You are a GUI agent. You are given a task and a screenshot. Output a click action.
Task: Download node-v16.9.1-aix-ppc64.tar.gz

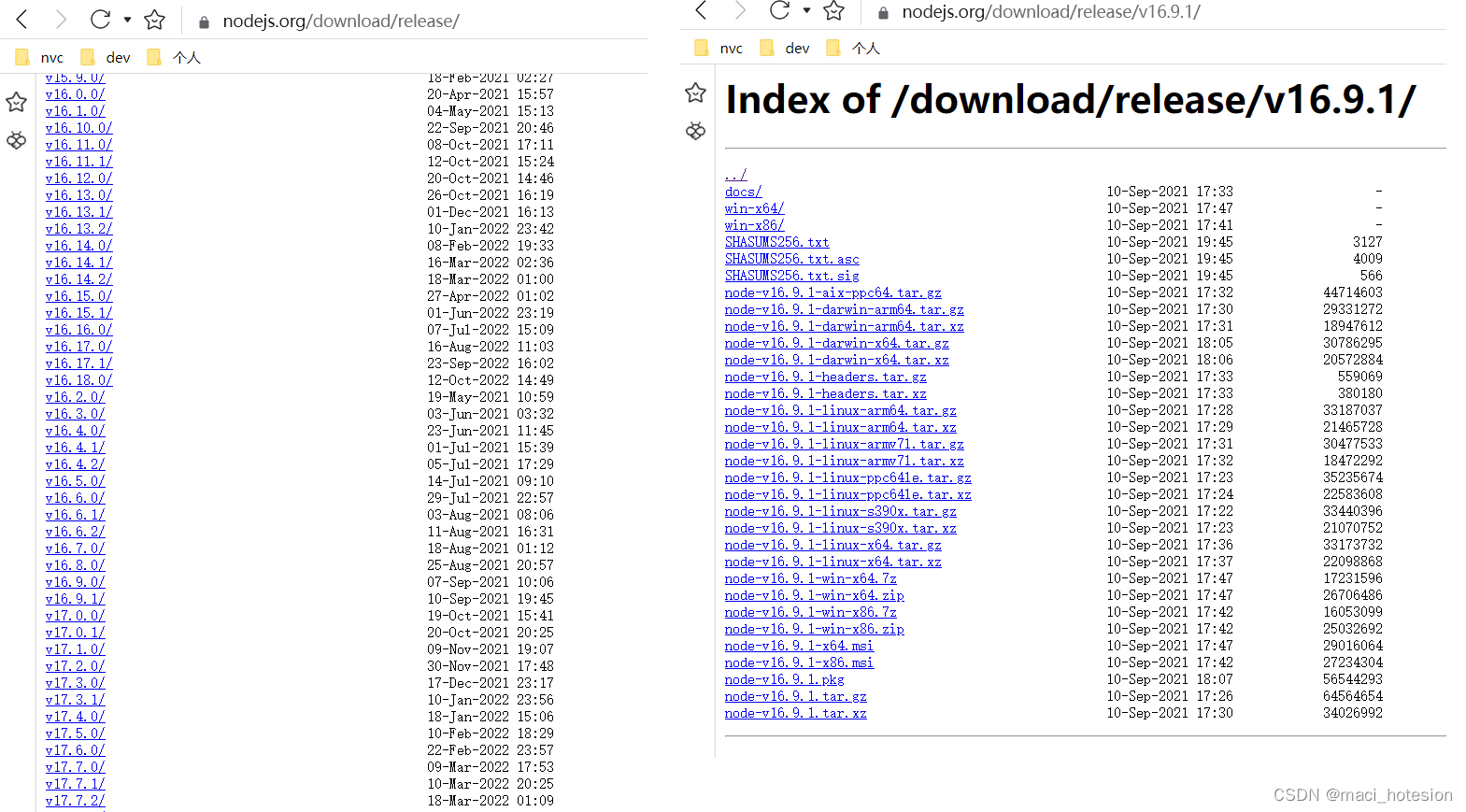(833, 292)
